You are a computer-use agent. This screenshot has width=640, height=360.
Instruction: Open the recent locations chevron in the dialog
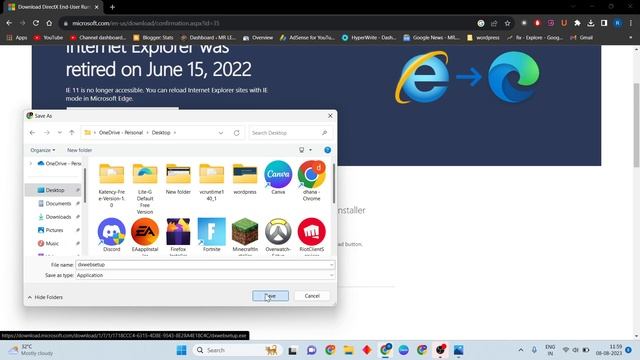click(60, 133)
